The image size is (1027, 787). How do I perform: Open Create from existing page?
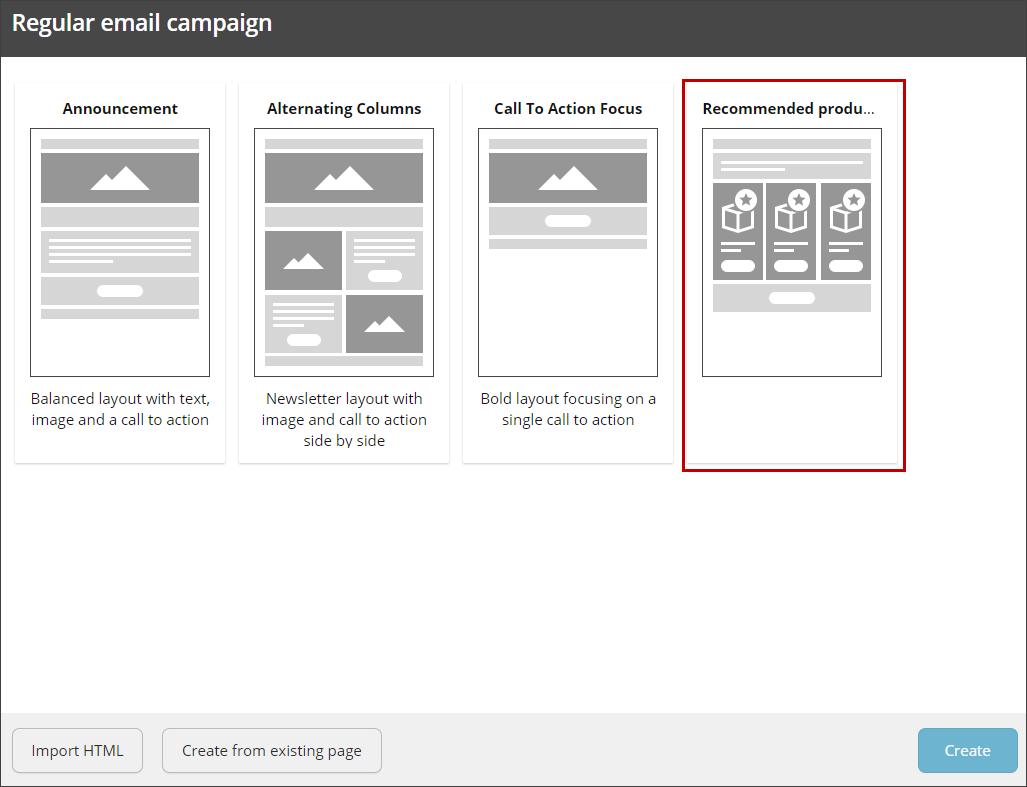272,750
